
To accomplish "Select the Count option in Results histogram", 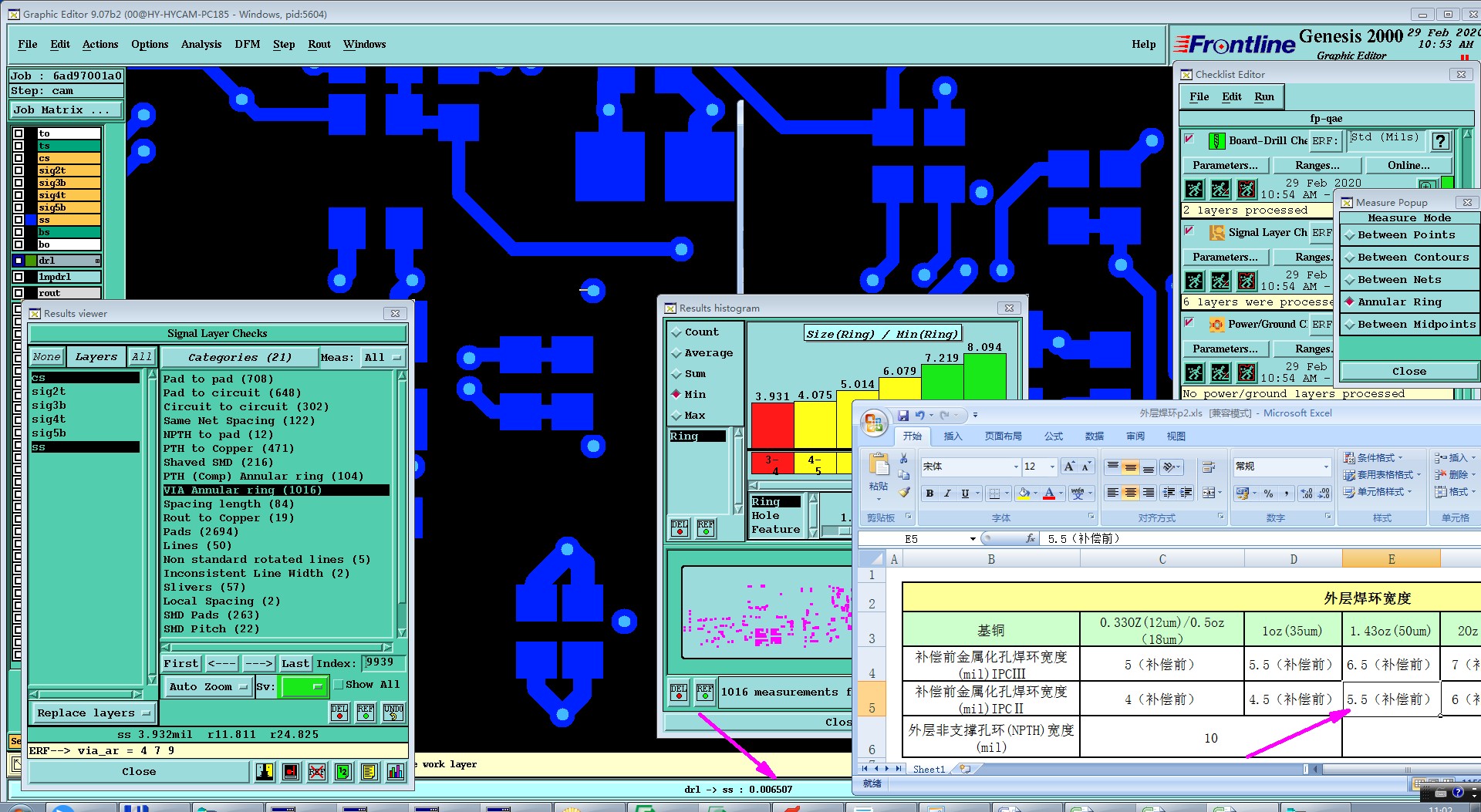I will pyautogui.click(x=695, y=332).
